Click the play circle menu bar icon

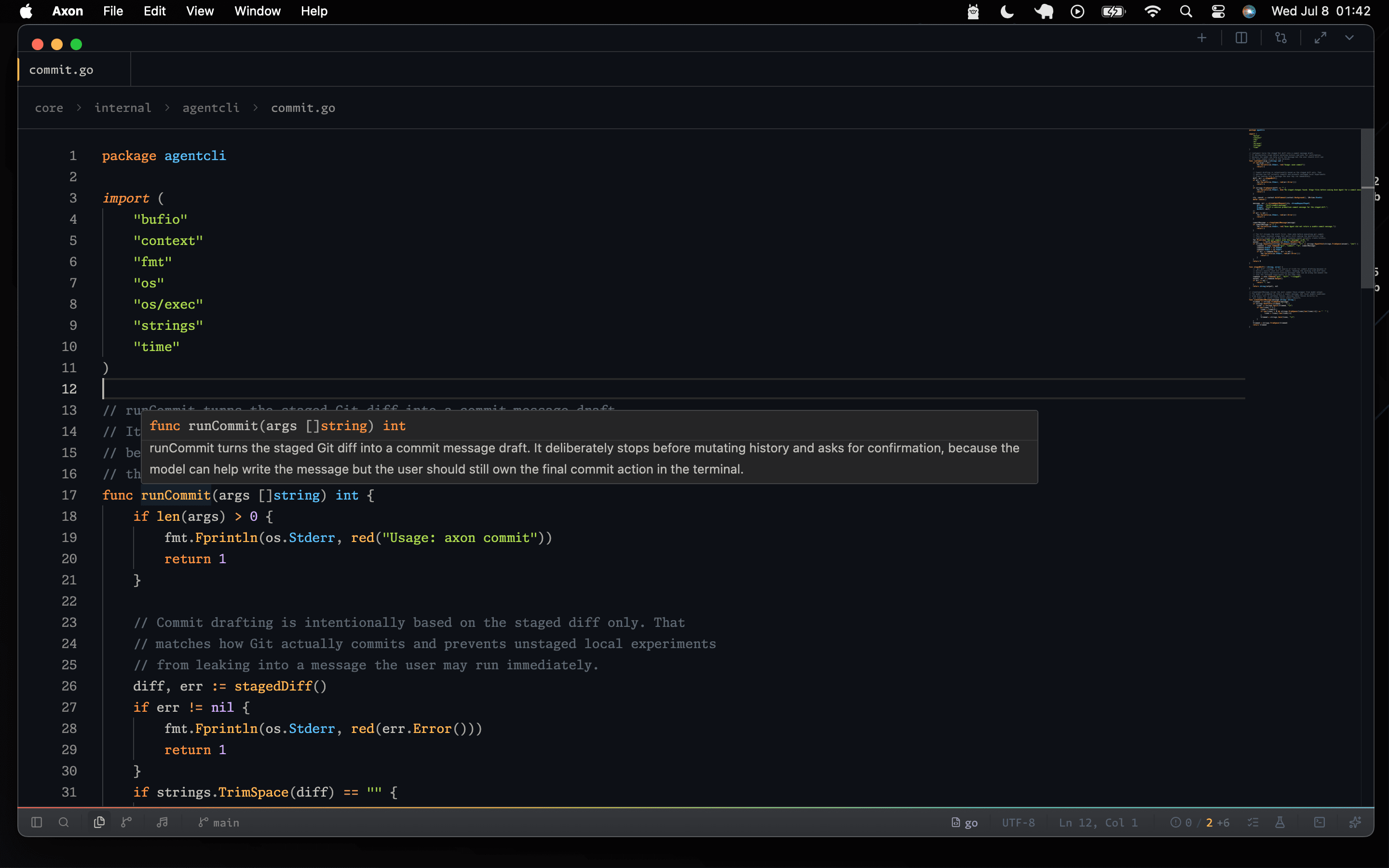[1077, 12]
